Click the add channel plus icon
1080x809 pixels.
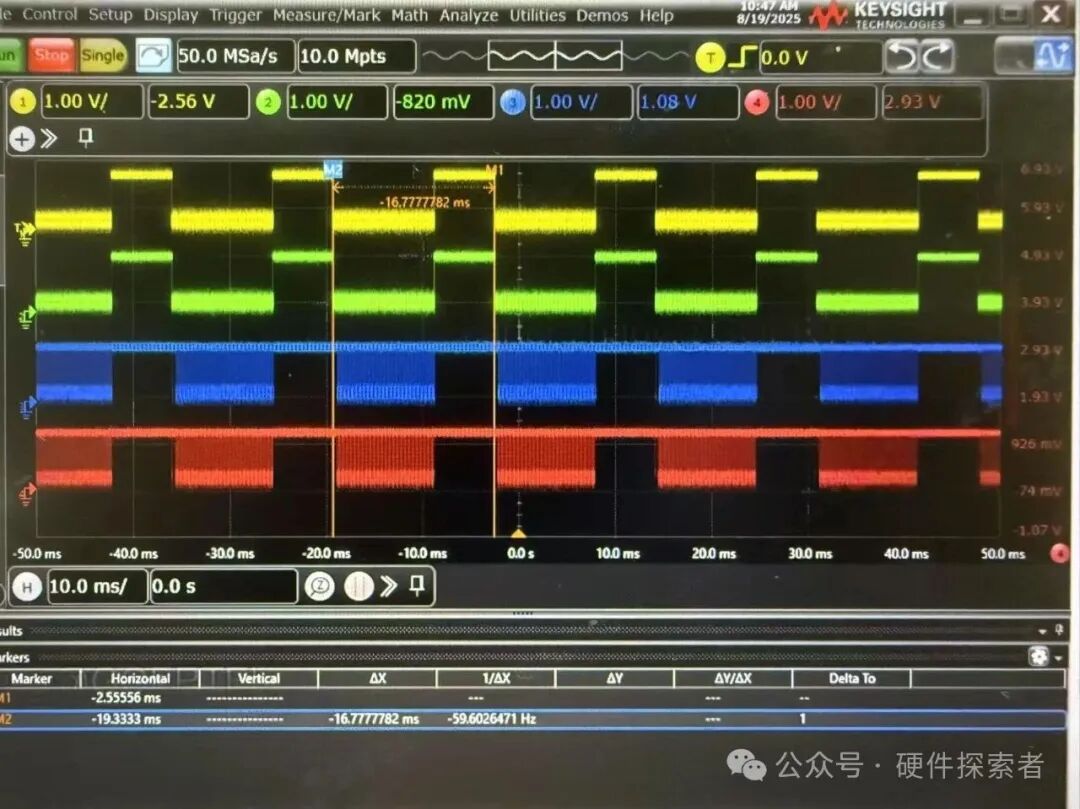click(x=21, y=139)
